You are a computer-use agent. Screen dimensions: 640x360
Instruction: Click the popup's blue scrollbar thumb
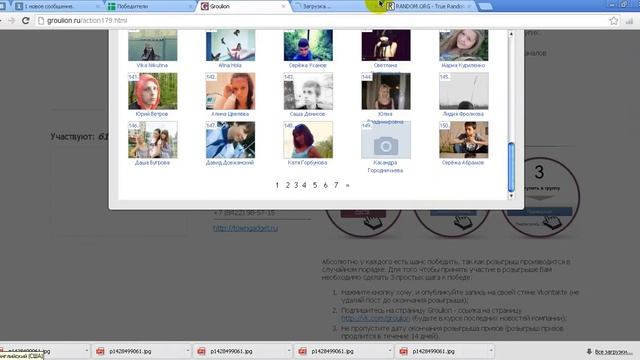511,167
